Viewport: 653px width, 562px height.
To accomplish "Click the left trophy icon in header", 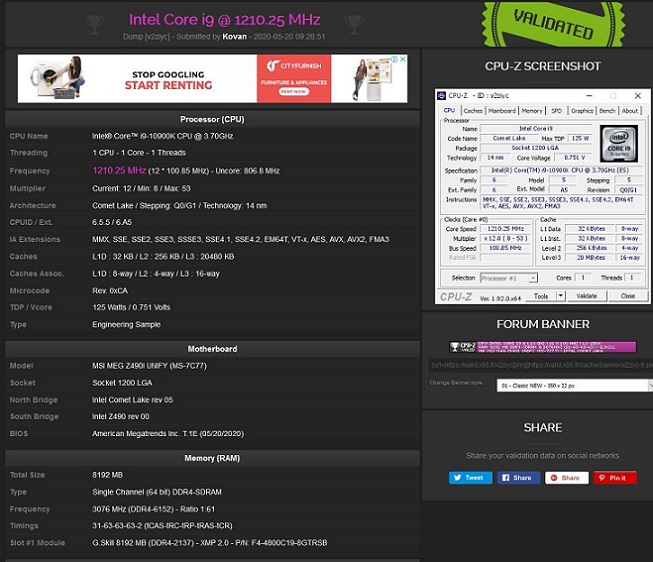I will click(95, 25).
